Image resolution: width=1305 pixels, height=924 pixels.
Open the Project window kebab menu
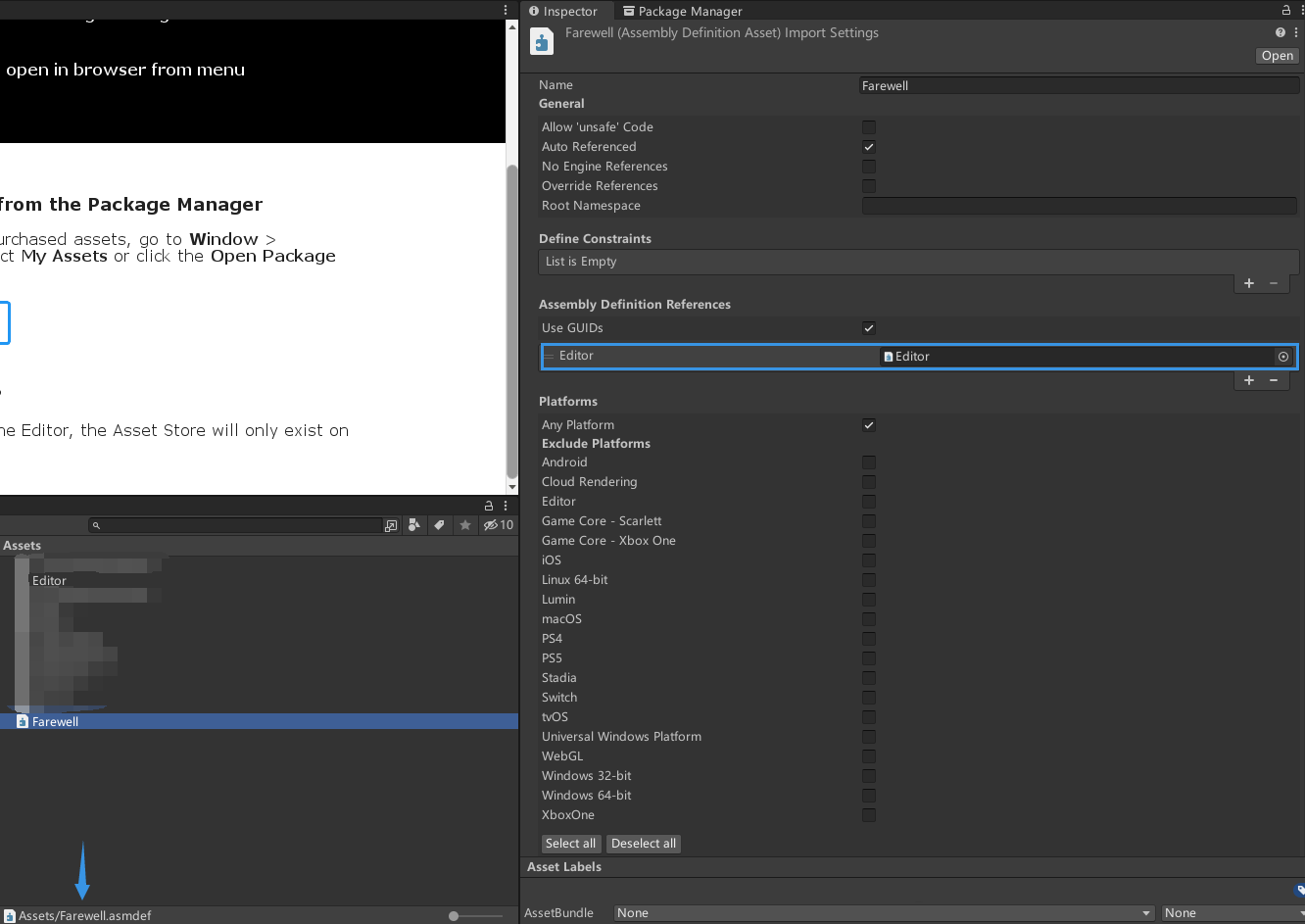pyautogui.click(x=506, y=506)
